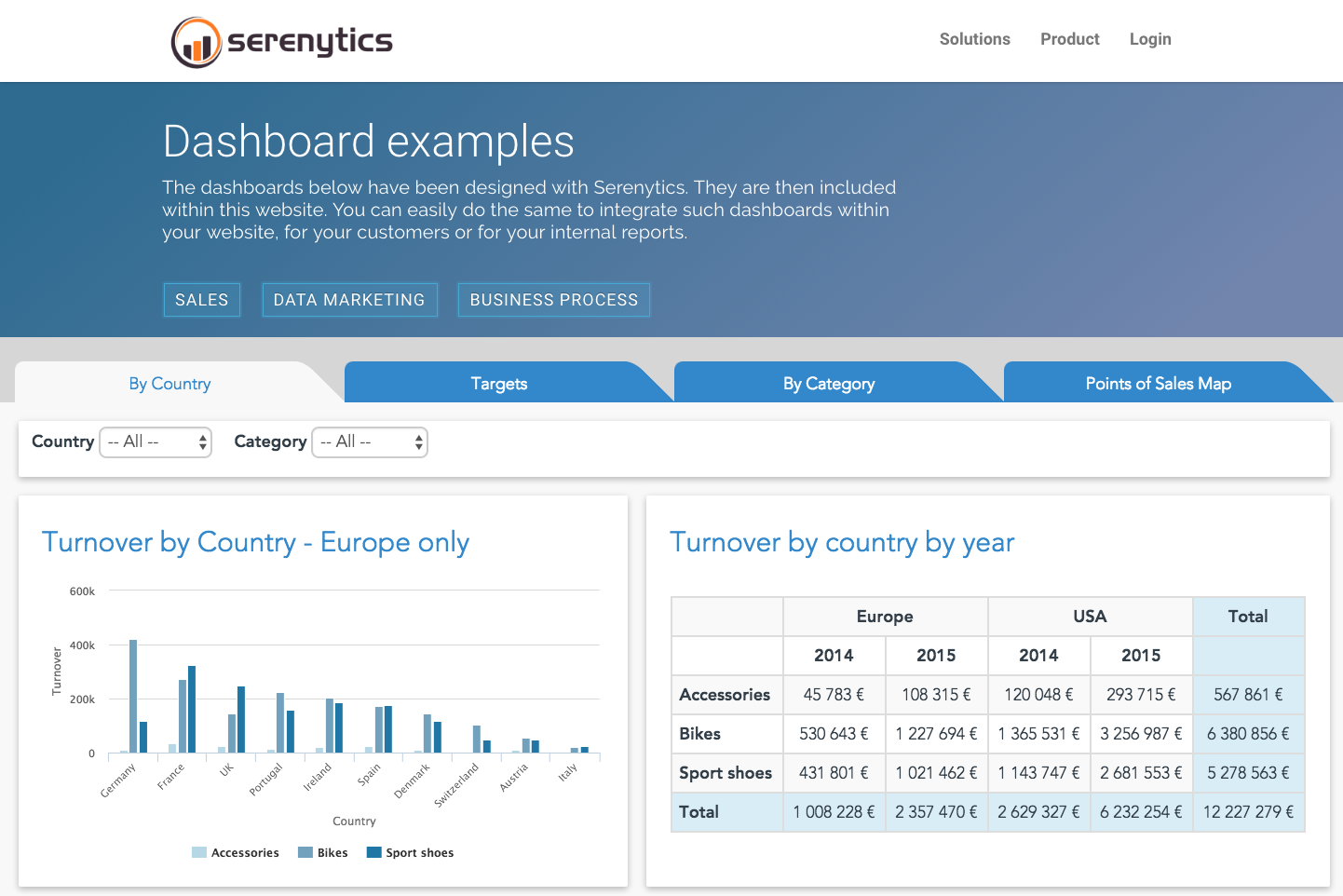Open the Points of Sales Map tab
Viewport: 1343px width, 896px height.
(x=1158, y=383)
